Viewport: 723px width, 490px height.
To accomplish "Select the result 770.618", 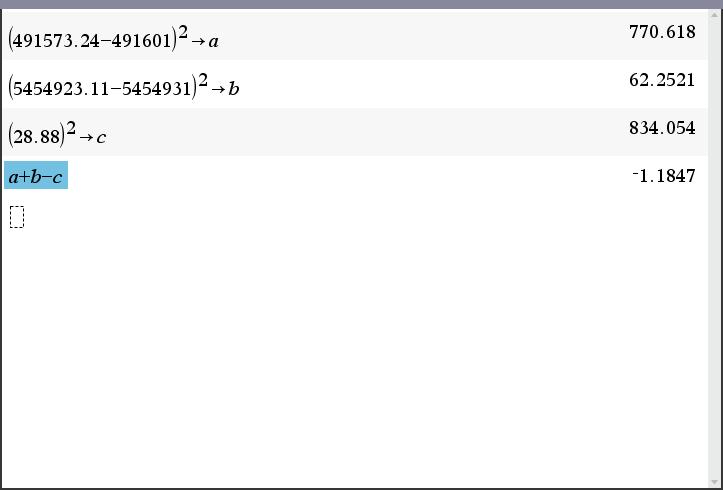I will [662, 32].
